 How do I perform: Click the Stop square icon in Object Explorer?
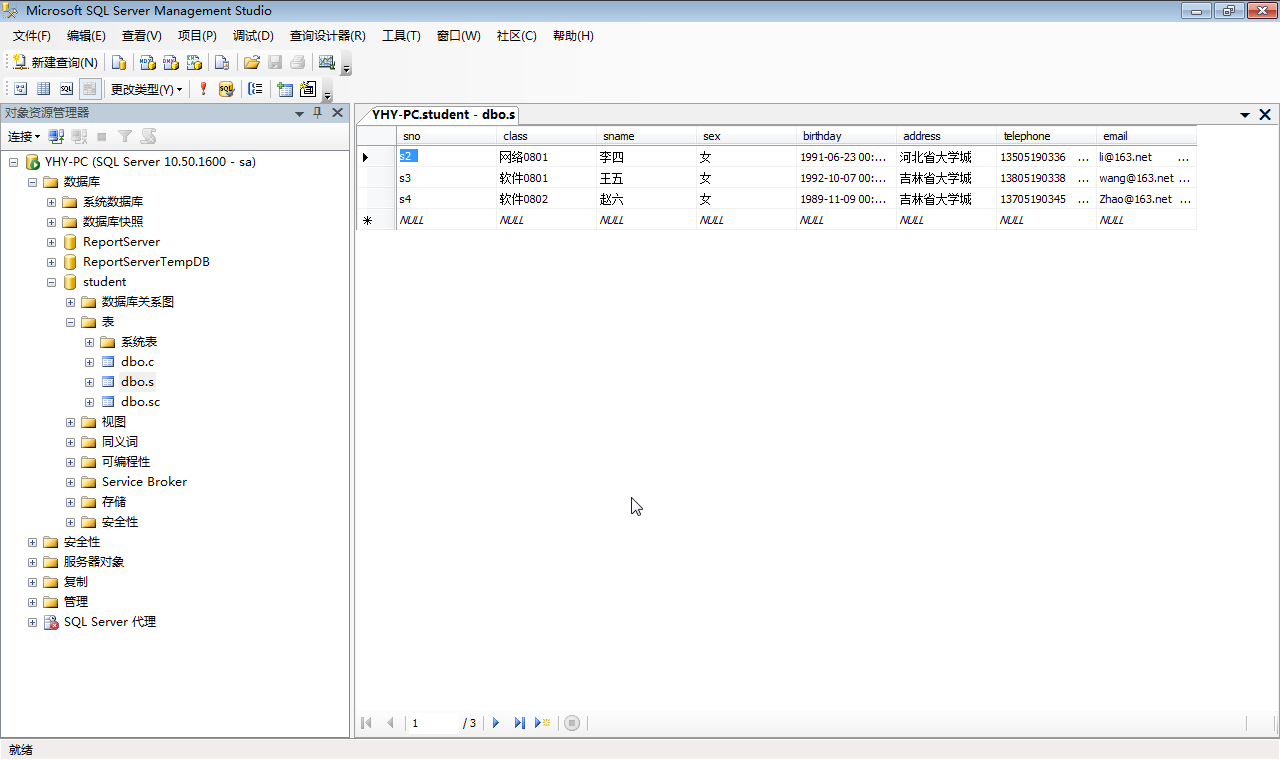click(x=101, y=136)
